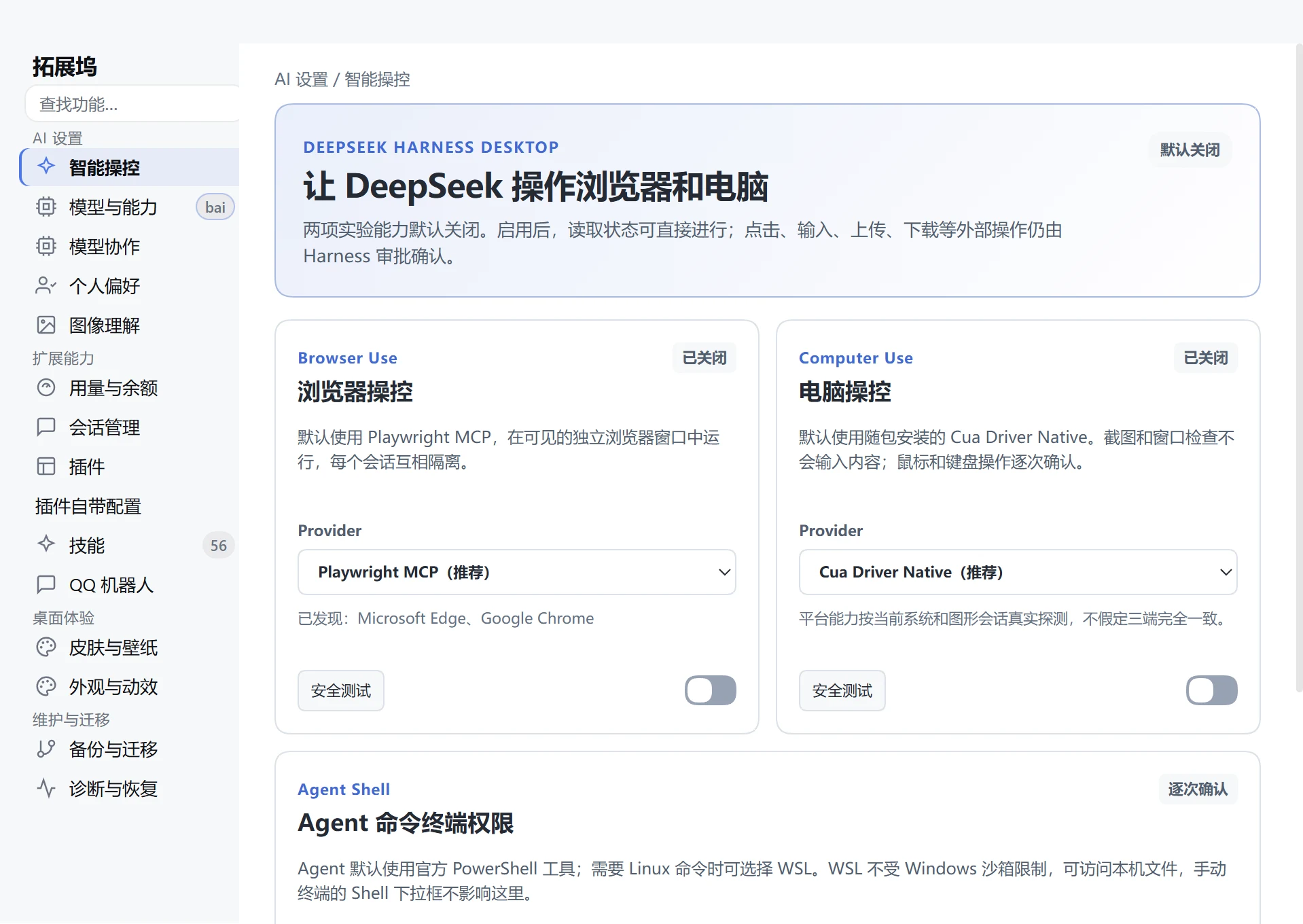Viewport: 1303px width, 924px height.
Task: Click the page vertical scrollbar
Action: tap(1299, 367)
